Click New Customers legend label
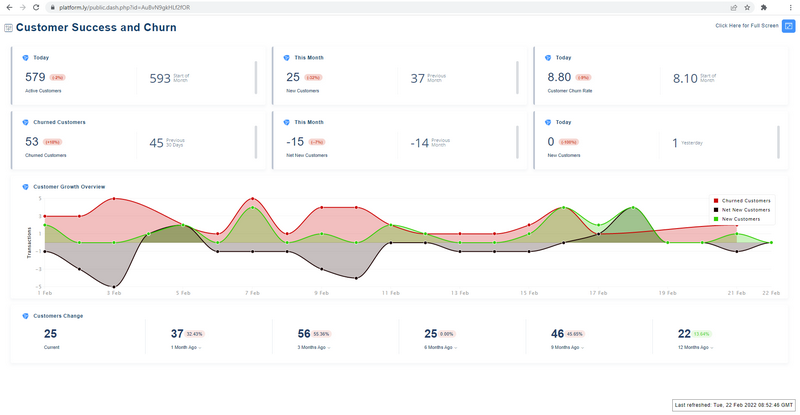The height and width of the screenshot is (415, 800). (x=741, y=219)
